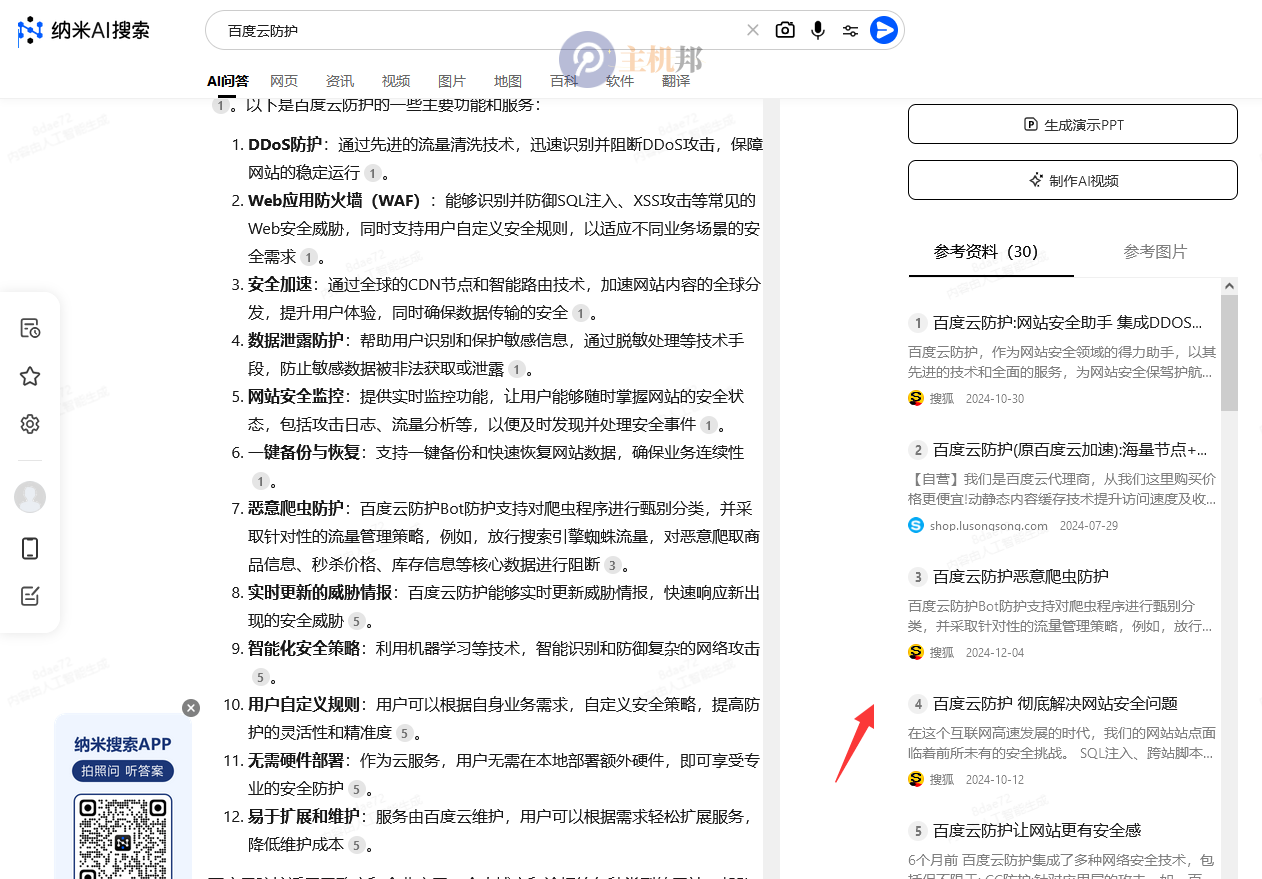Click the user avatar in sidebar
The width and height of the screenshot is (1262, 879).
coord(30,497)
